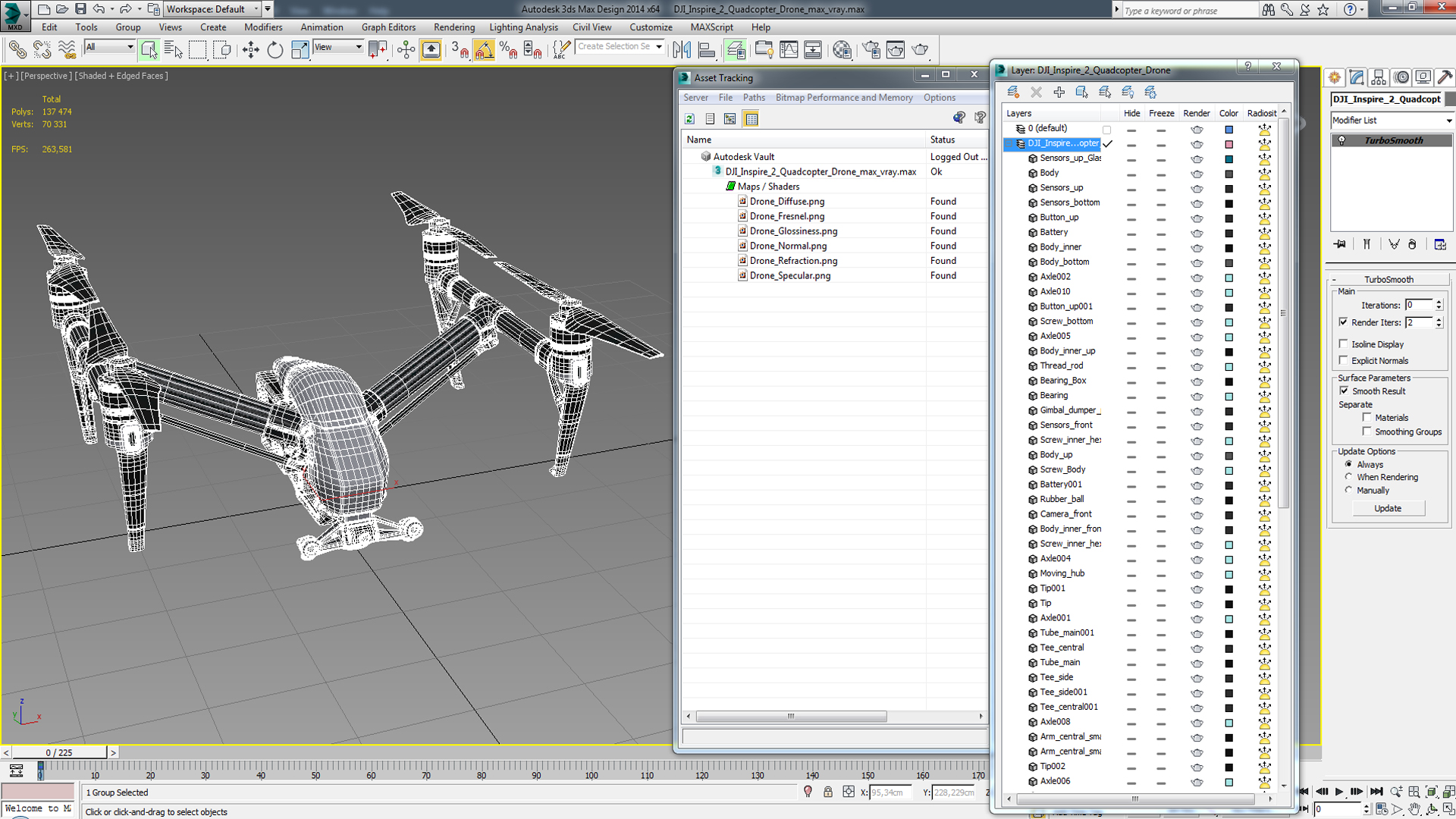The image size is (1456, 819).
Task: Uncheck the Render Iters checkbox
Action: 1344,322
